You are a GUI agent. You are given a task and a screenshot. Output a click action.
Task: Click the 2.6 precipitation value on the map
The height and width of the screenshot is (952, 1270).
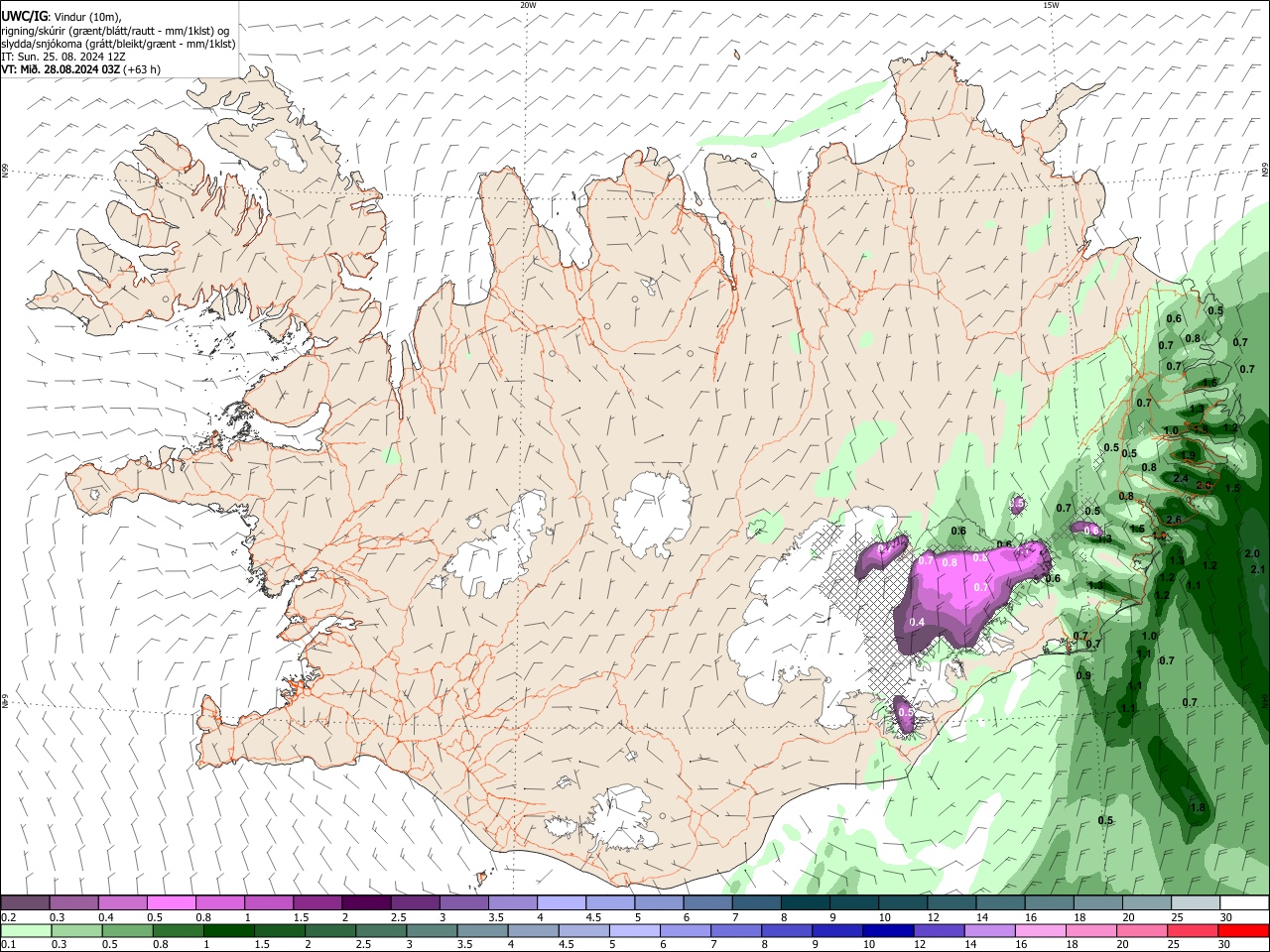point(1174,520)
